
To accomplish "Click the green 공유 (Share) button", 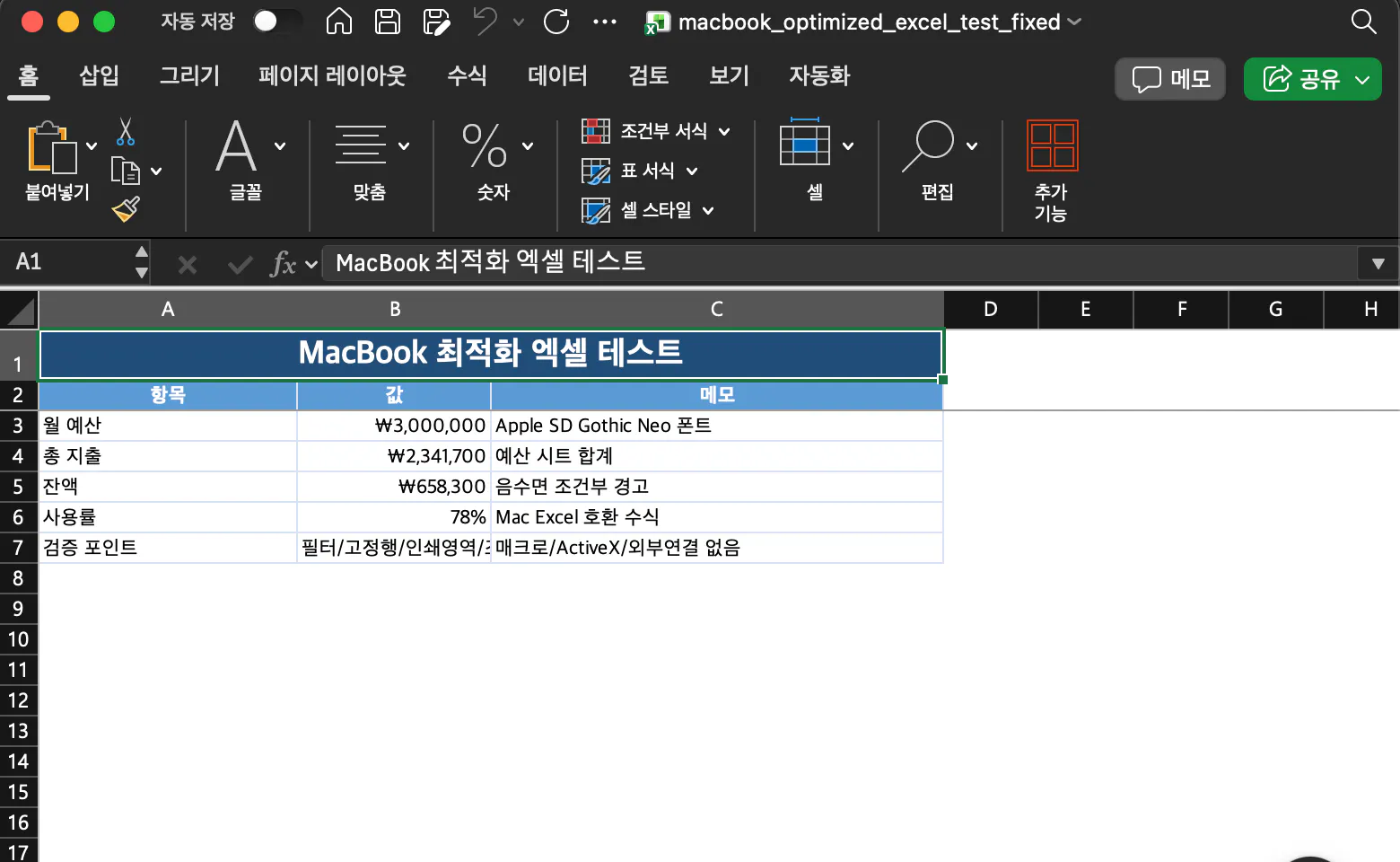I will tap(1312, 79).
